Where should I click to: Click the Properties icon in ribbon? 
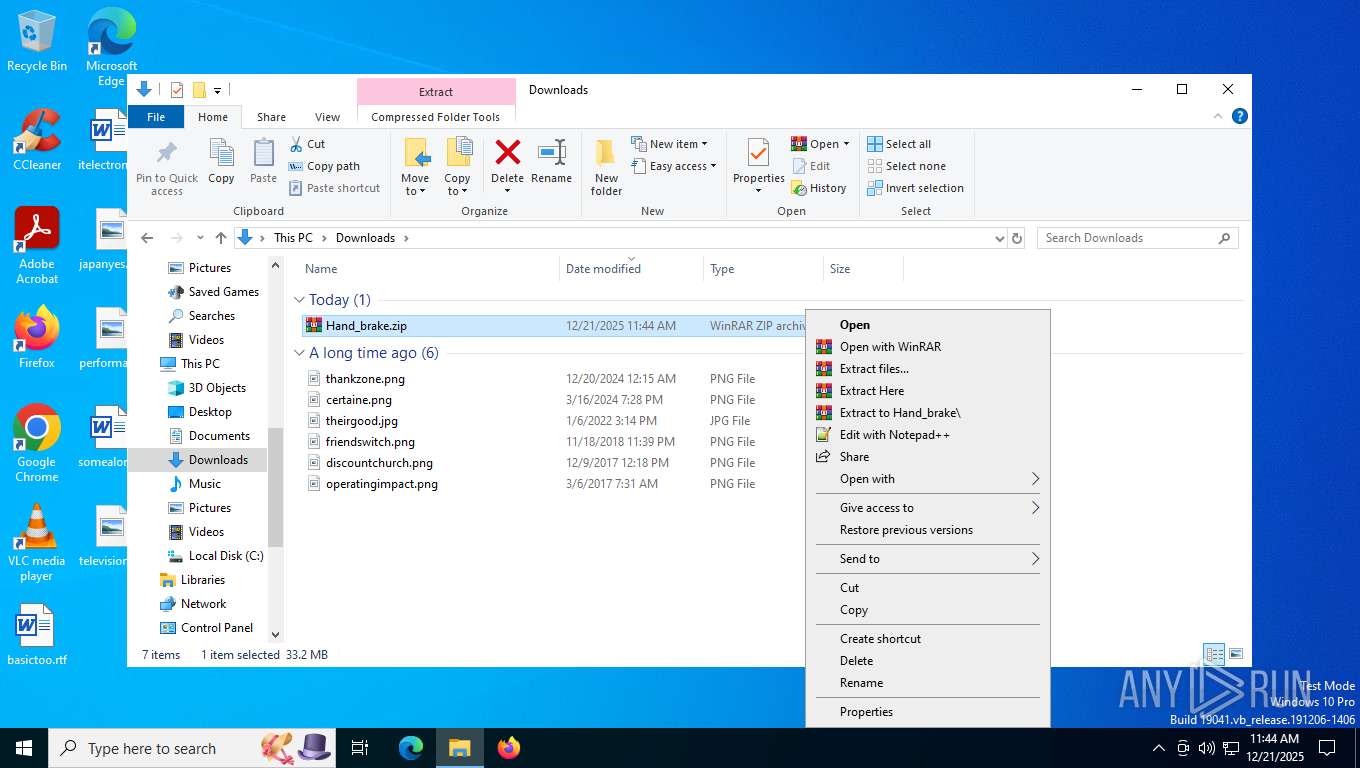758,153
